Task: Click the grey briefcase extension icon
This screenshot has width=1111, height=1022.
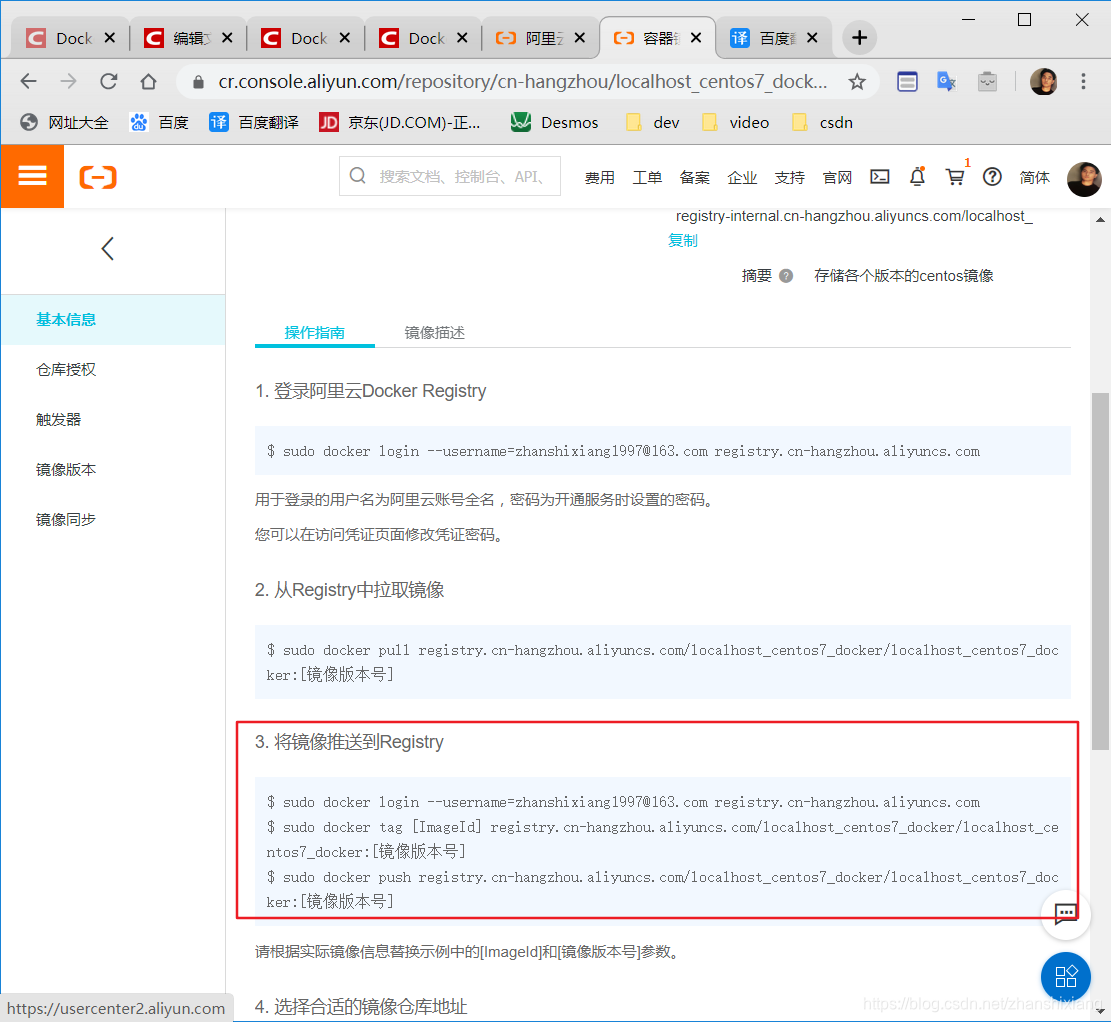Action: click(987, 82)
